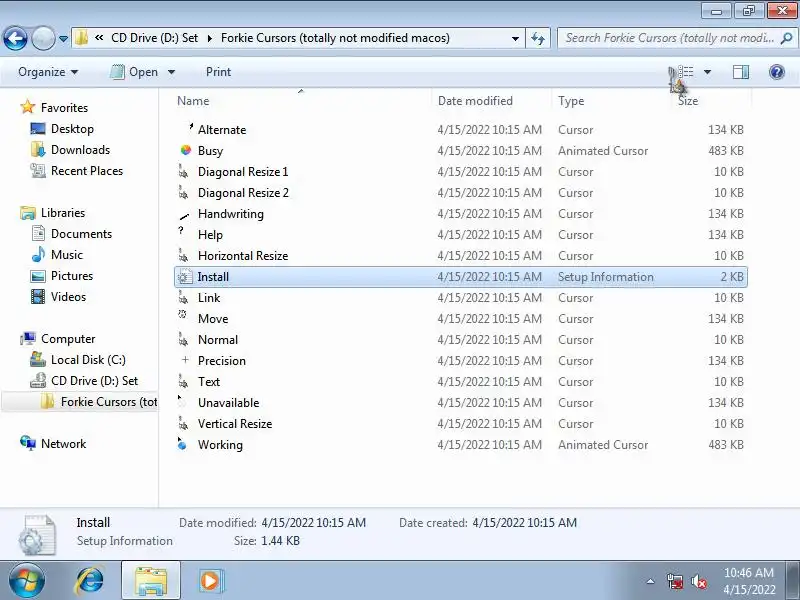Refresh the folder view

pos(538,38)
